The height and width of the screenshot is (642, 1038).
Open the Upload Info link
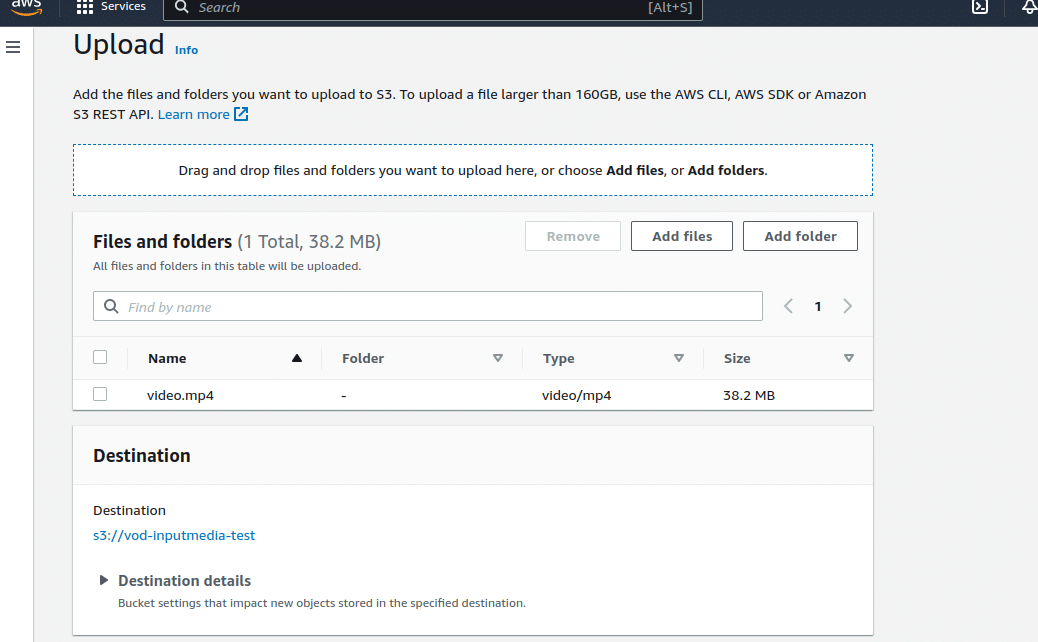click(186, 50)
